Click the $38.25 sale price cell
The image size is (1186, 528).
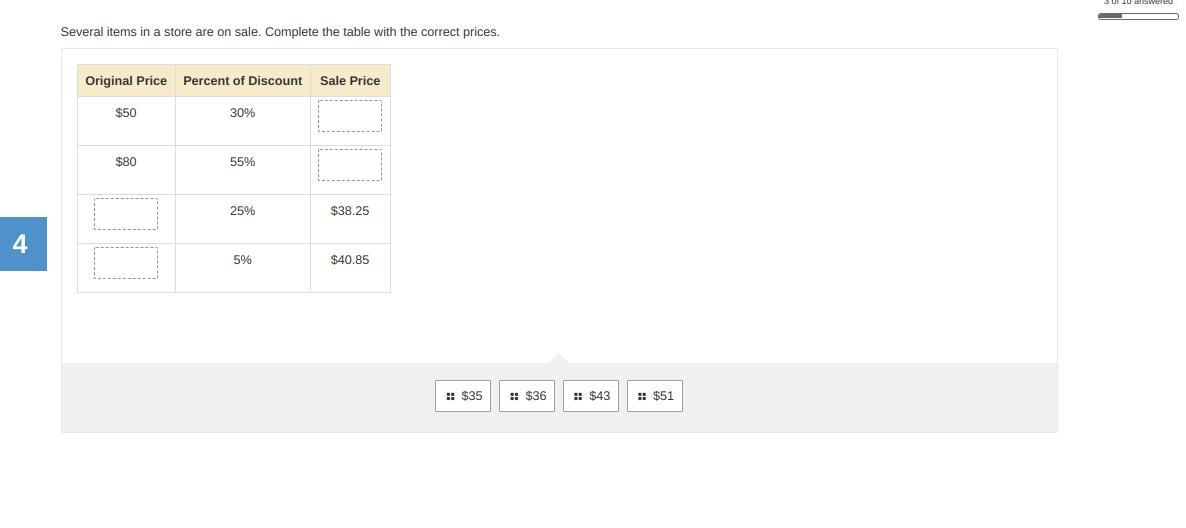[x=350, y=211]
